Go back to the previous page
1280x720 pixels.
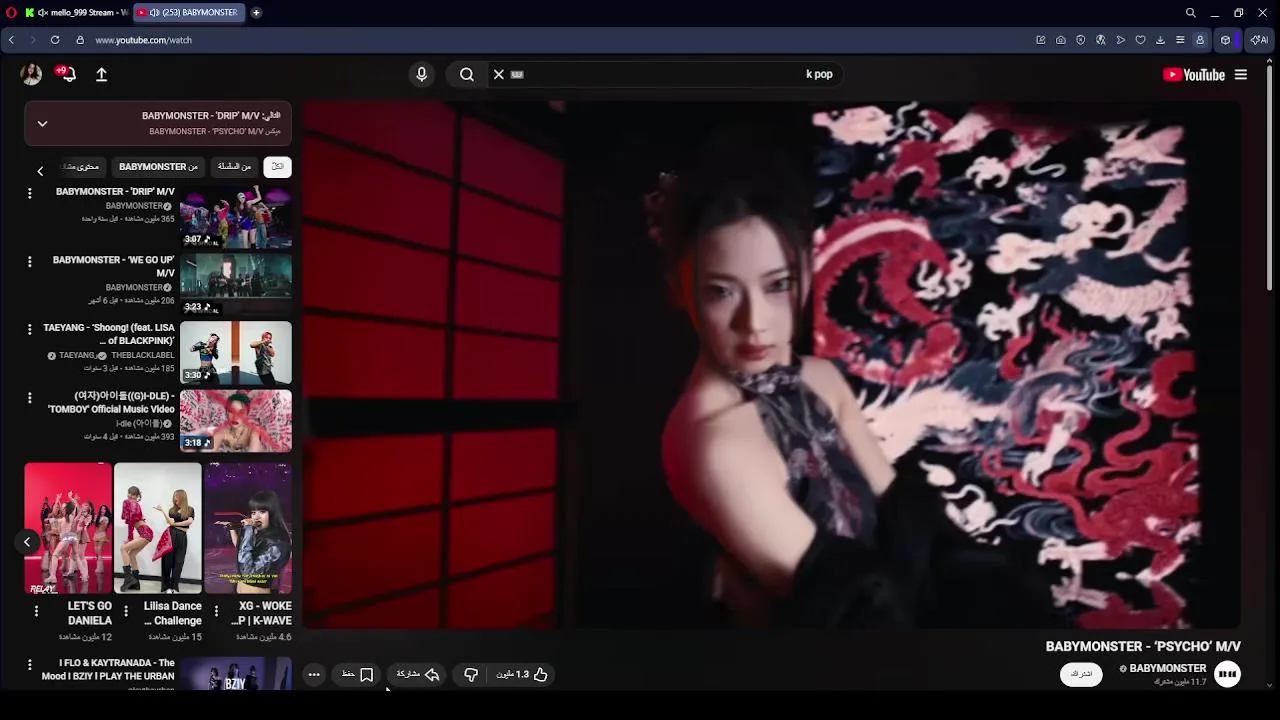pos(11,40)
